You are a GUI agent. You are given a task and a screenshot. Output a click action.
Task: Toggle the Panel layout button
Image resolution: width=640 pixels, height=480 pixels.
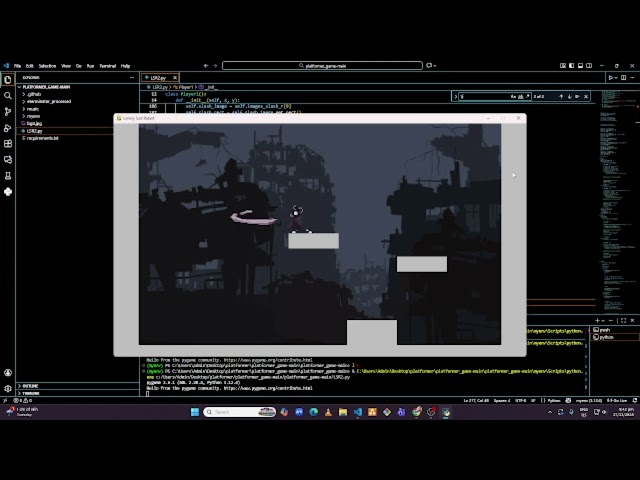pos(580,66)
